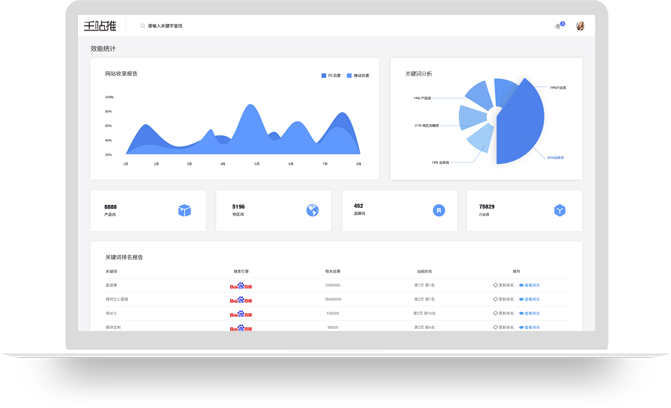Toggle the PC百度 legend color swatch
The image size is (671, 408).
coord(324,76)
